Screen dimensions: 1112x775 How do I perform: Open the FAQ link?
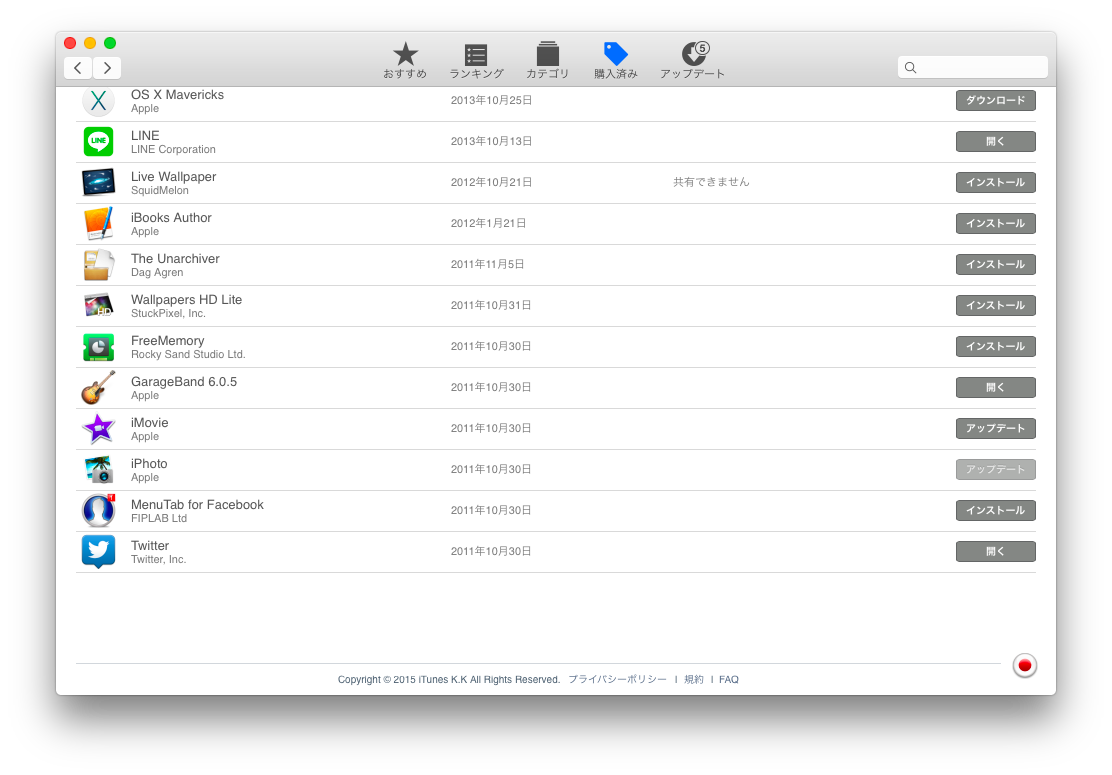[x=728, y=679]
